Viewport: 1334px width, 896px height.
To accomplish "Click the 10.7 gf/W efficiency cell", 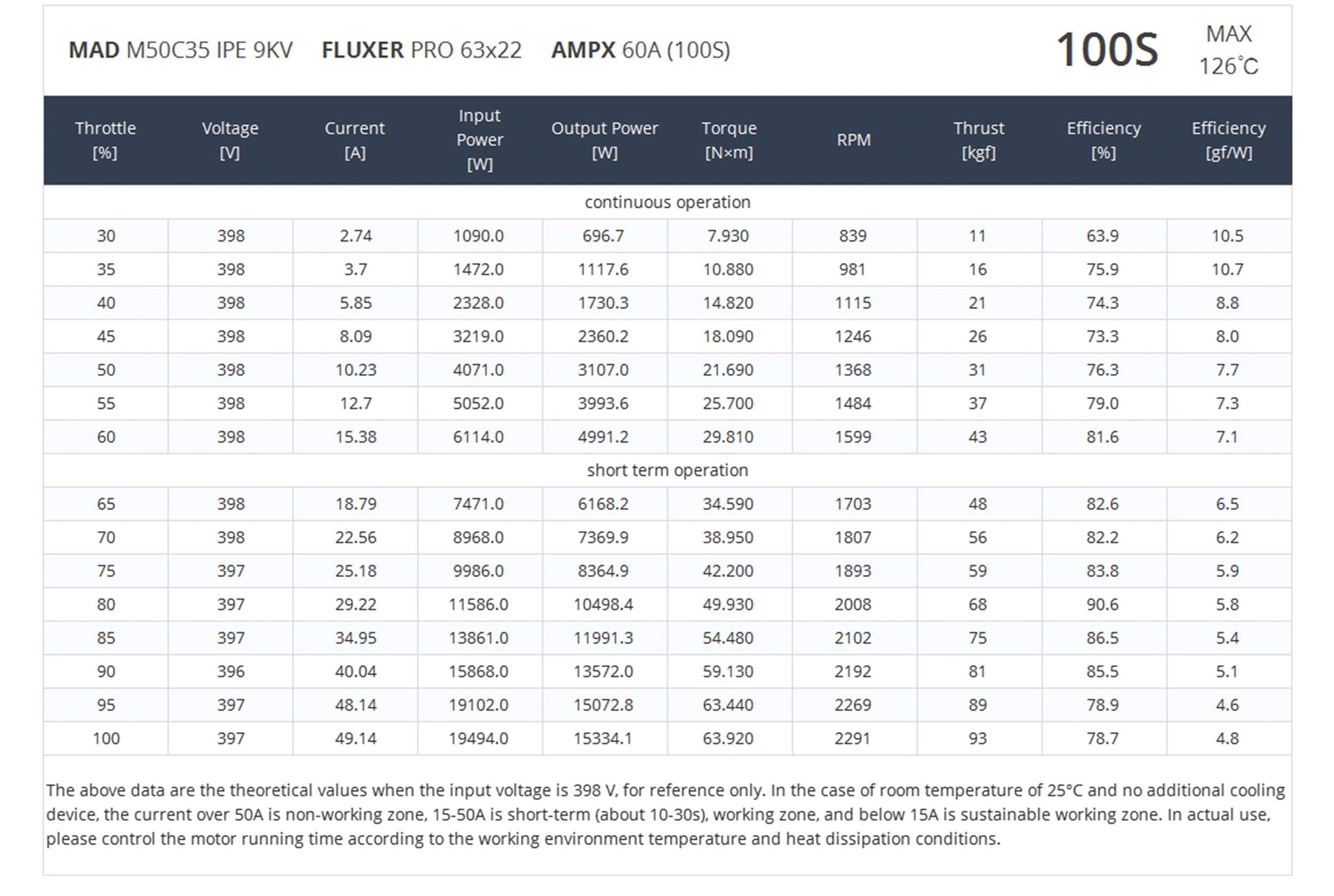I will (x=1227, y=269).
